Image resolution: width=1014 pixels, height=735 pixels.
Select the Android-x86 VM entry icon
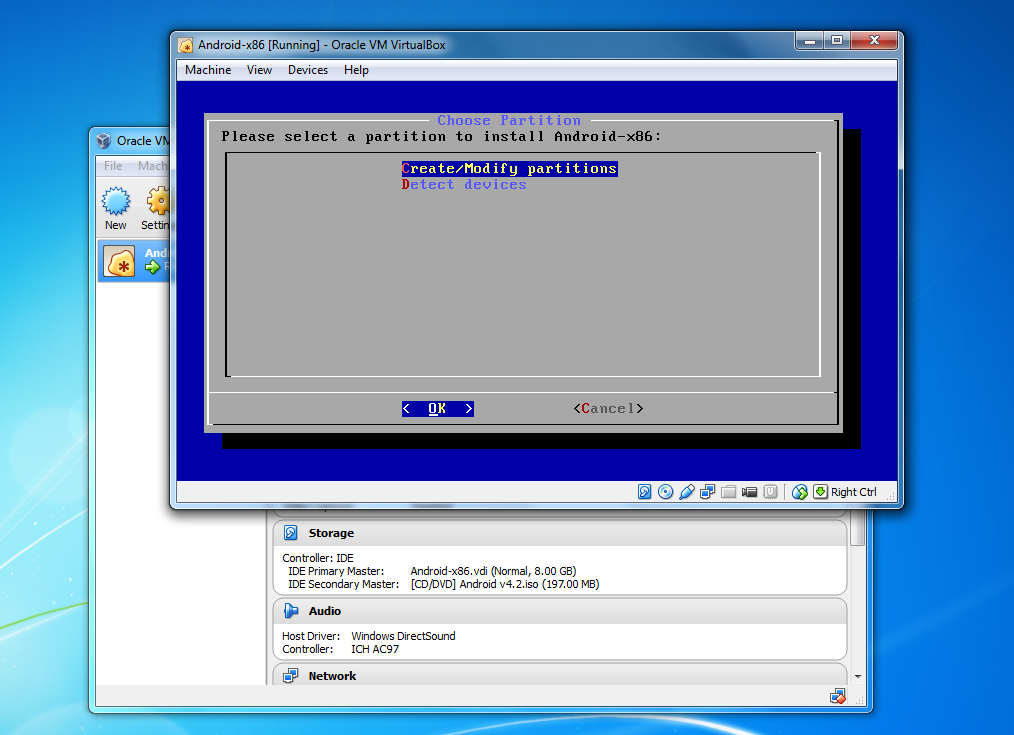click(x=120, y=261)
